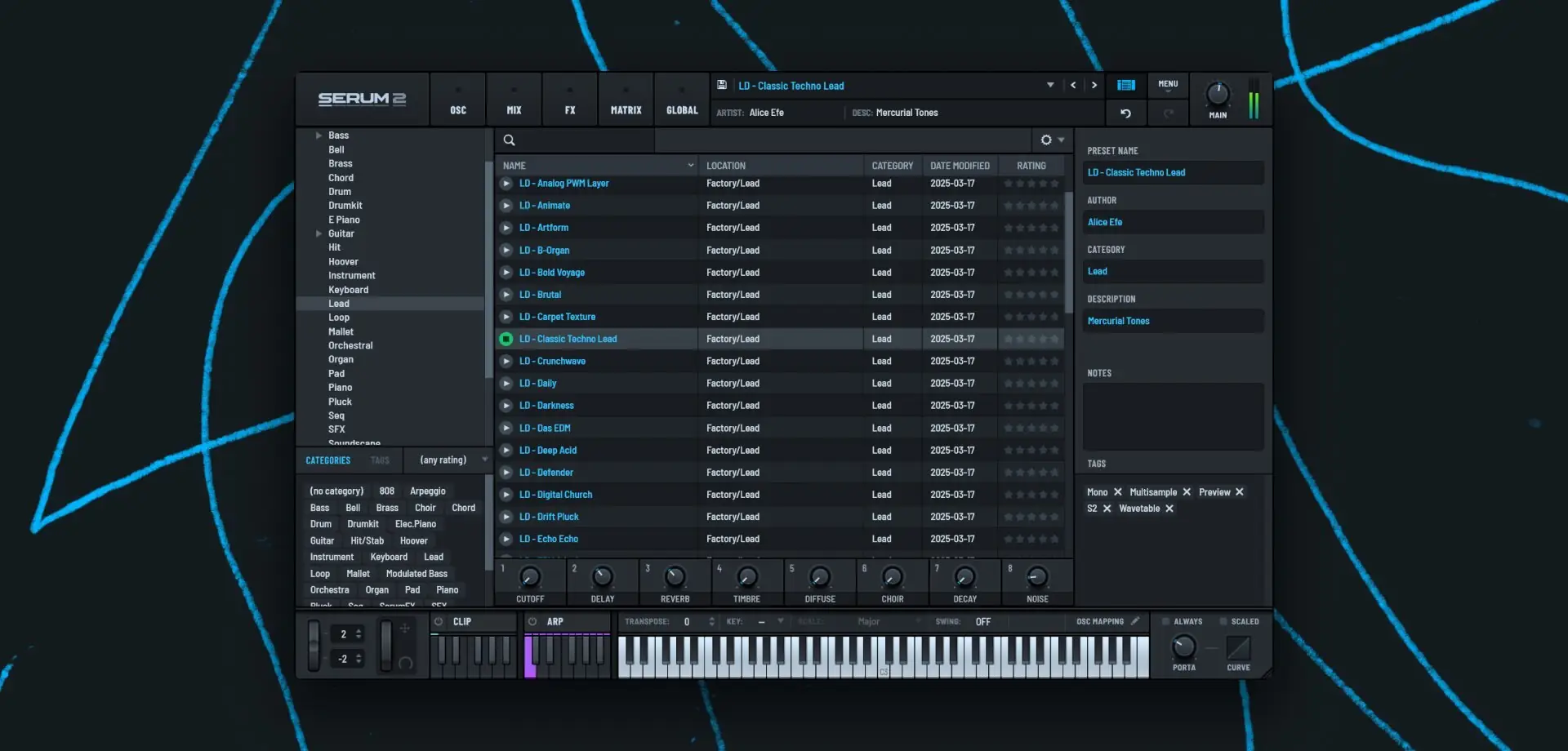Go to next preset with the right arrow
The image size is (1568, 751).
pyautogui.click(x=1094, y=85)
